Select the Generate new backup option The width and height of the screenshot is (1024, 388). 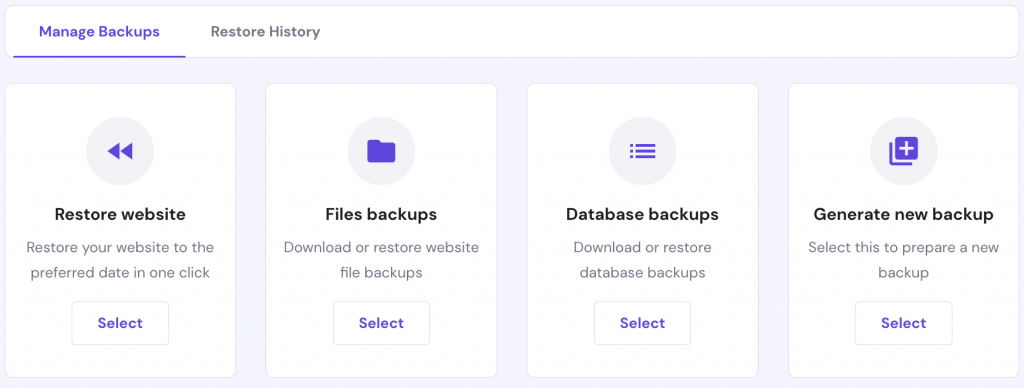tap(904, 323)
